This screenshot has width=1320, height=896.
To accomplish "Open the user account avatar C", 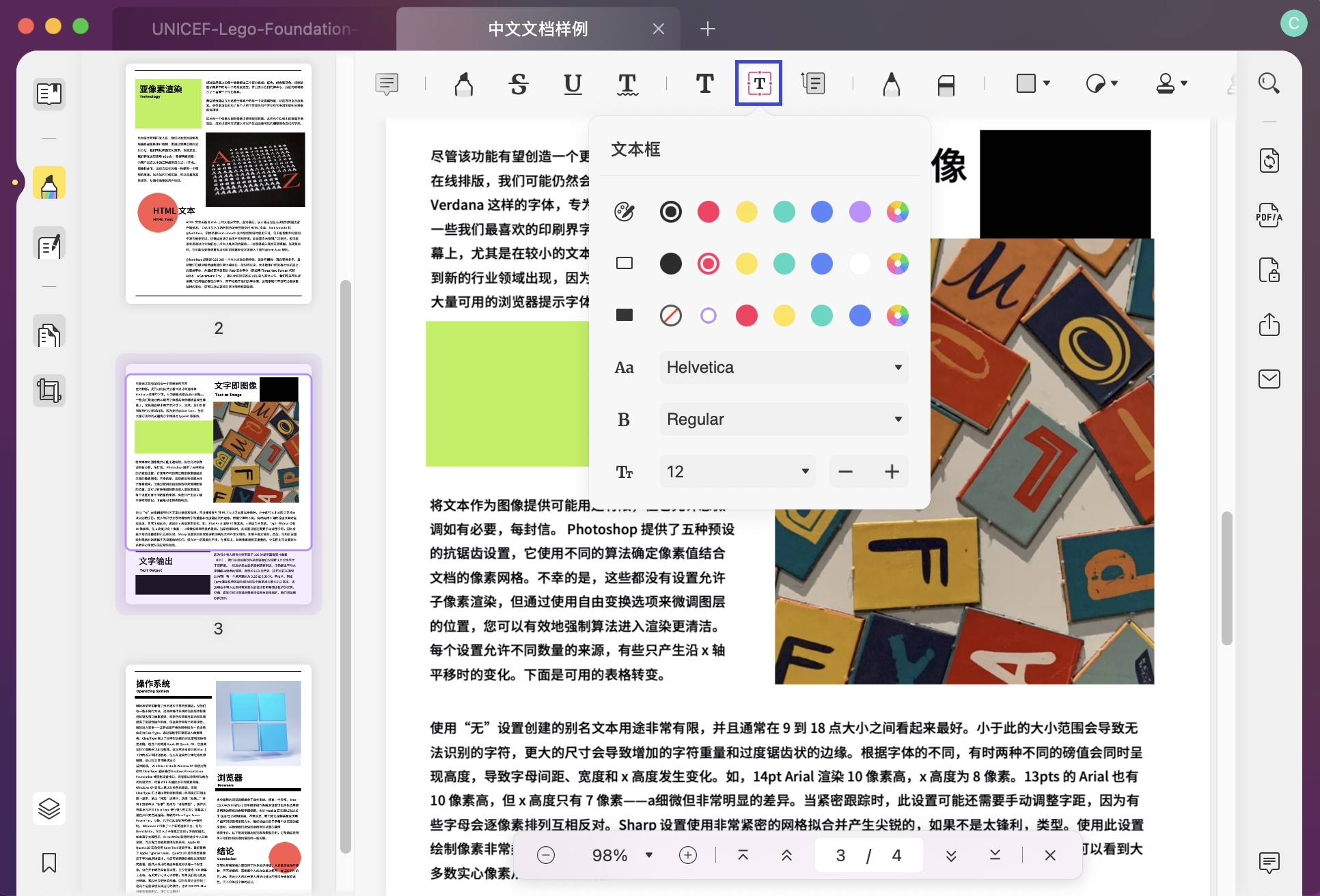I will [1293, 23].
